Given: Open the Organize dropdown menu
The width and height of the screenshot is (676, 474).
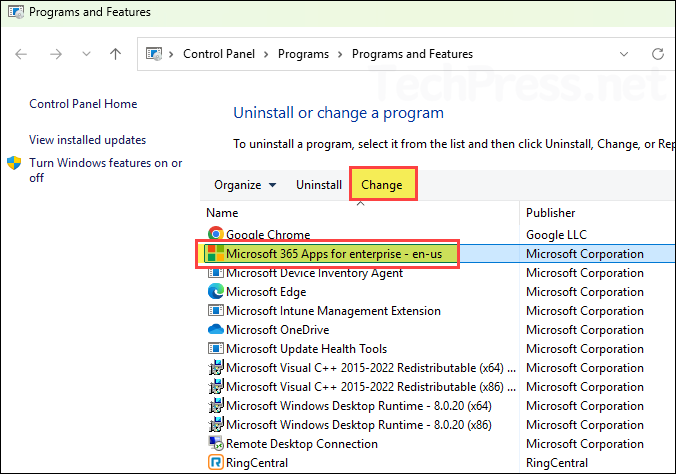Looking at the screenshot, I should tap(245, 185).
